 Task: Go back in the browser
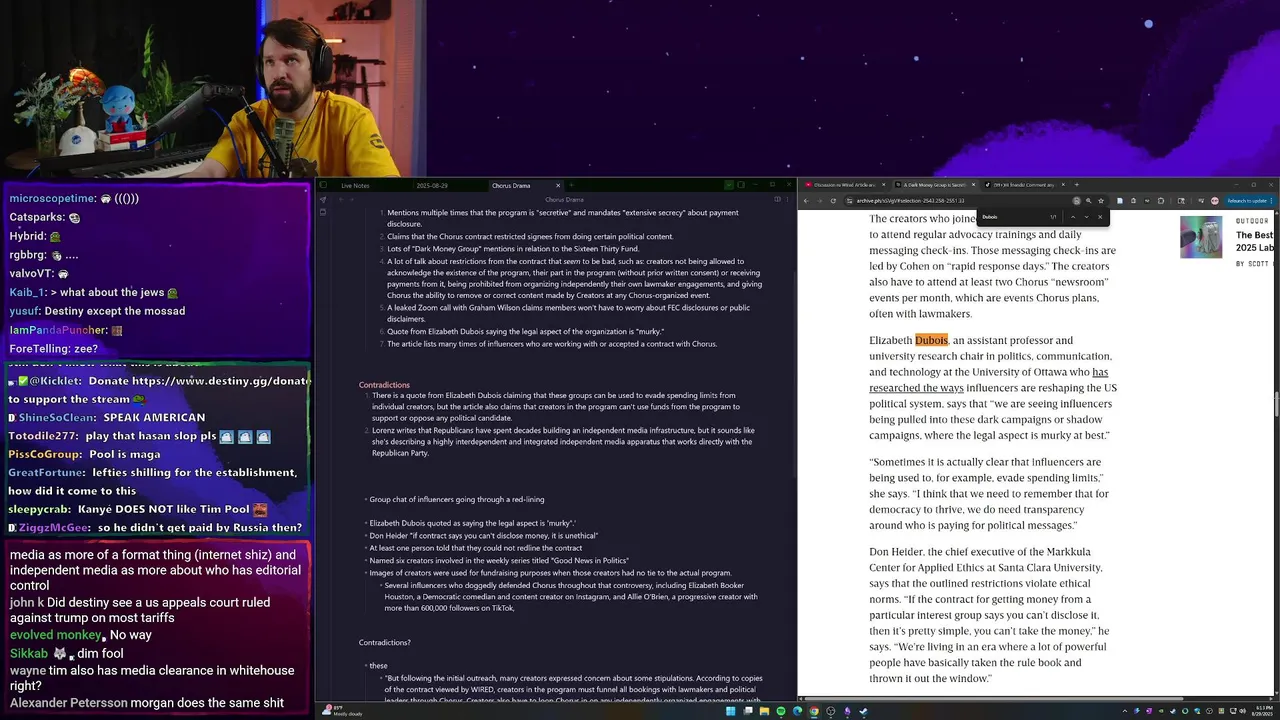click(806, 201)
